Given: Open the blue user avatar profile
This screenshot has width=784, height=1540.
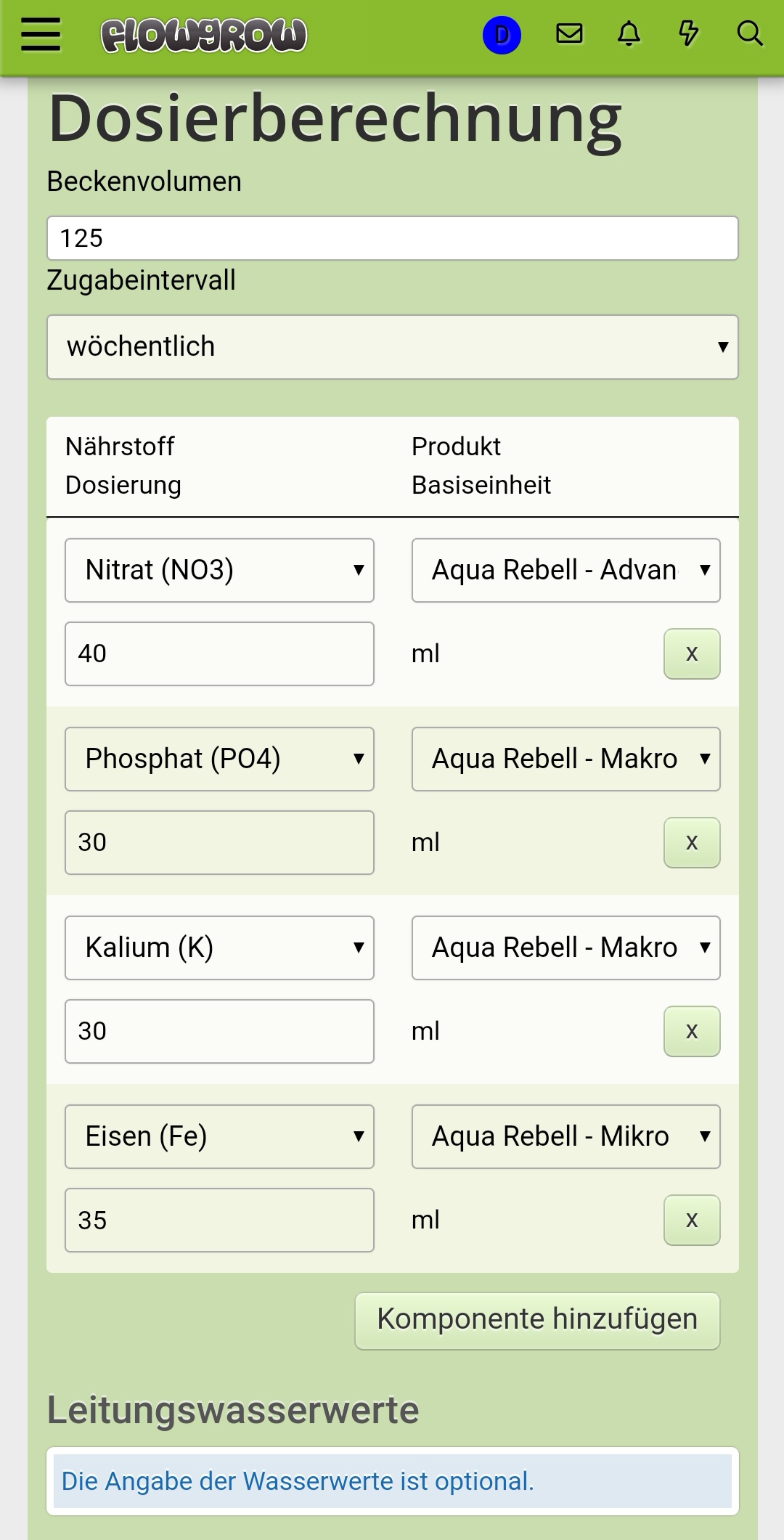Looking at the screenshot, I should click(x=502, y=35).
